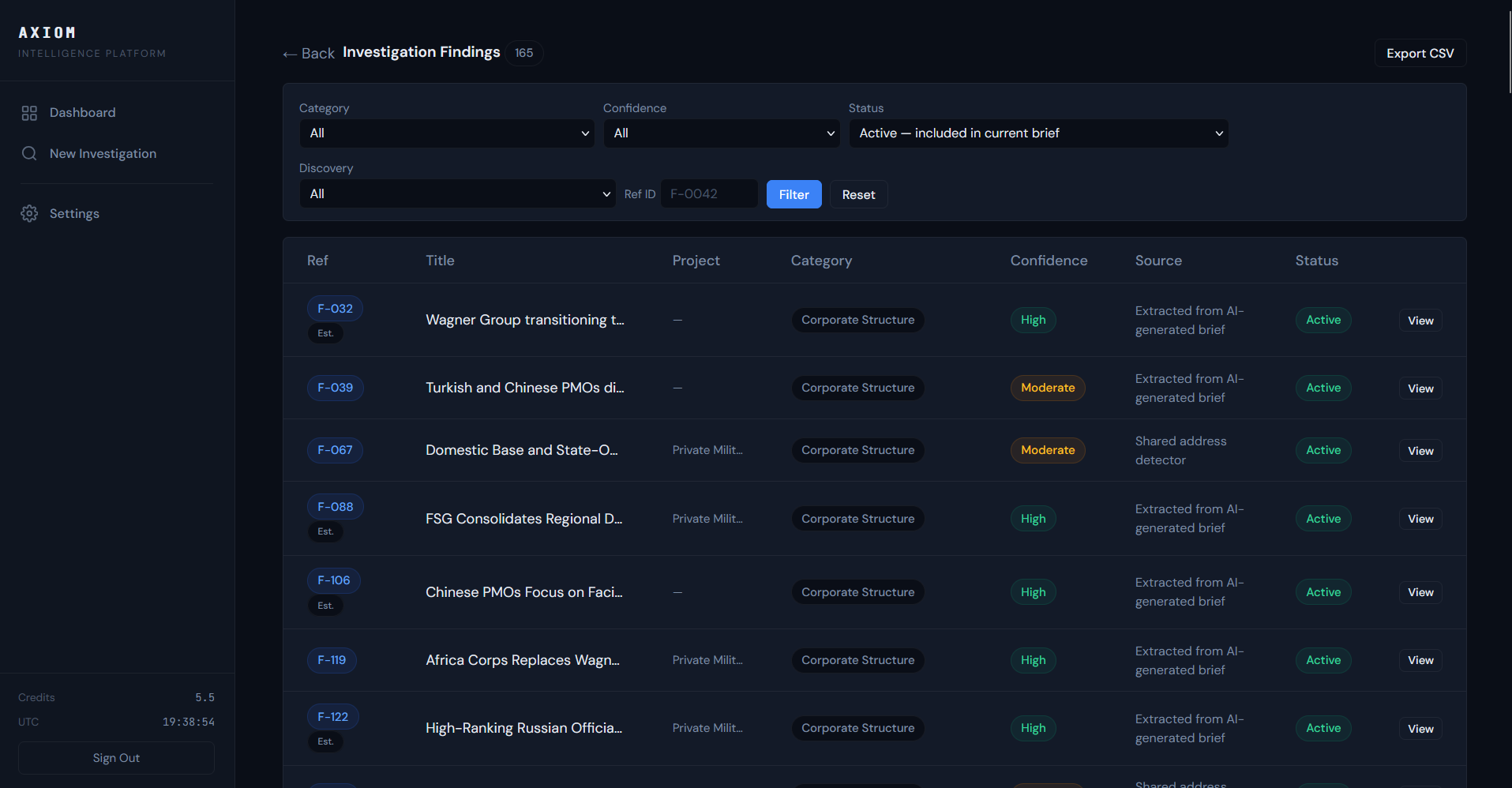Click the Moderate badge on row F-039
This screenshot has height=788, width=1512.
[x=1048, y=388]
